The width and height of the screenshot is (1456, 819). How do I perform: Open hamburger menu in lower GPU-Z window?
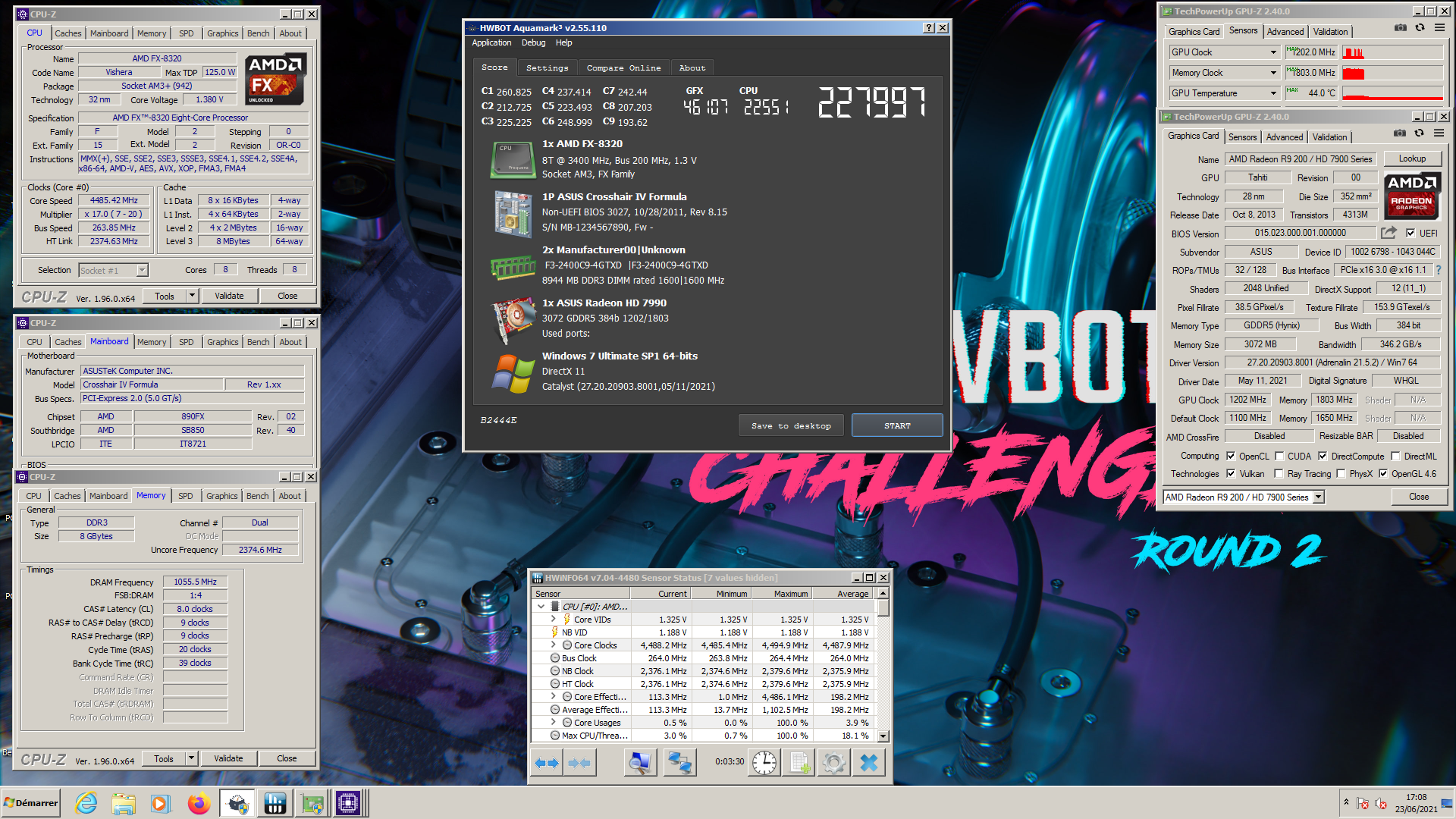click(1439, 133)
